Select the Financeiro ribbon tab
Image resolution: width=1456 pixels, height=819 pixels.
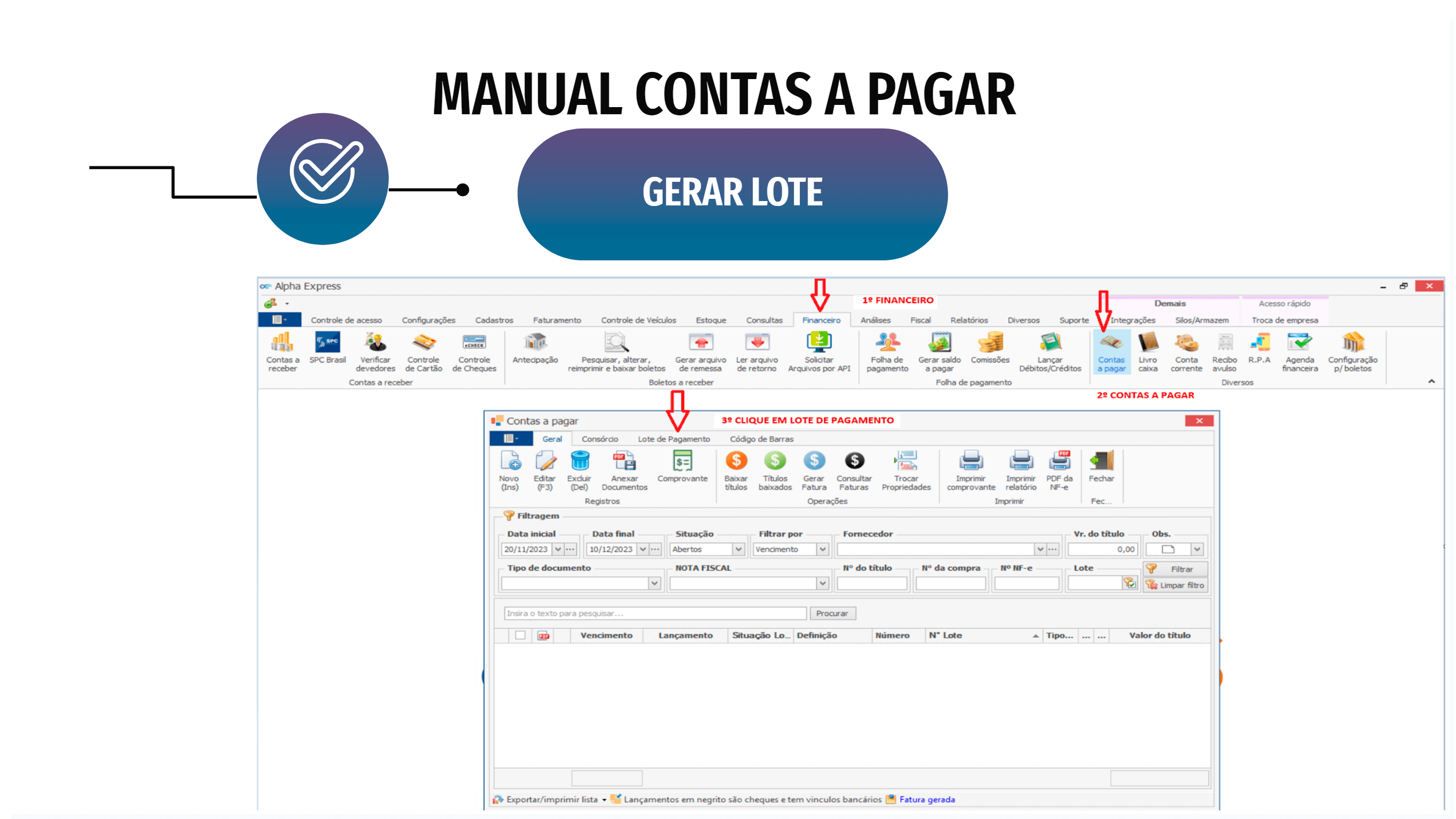pyautogui.click(x=821, y=320)
